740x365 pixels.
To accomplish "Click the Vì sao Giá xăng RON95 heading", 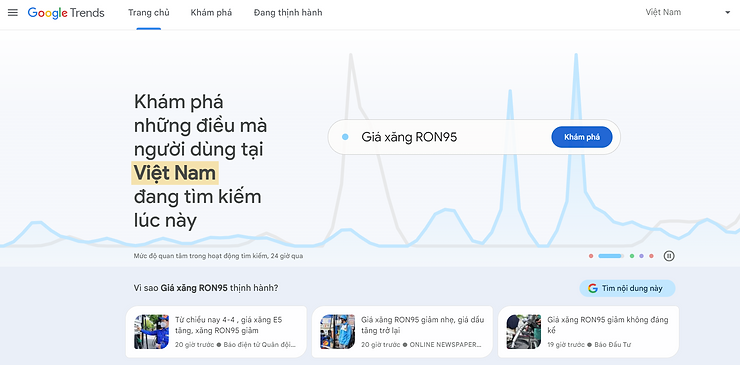I will pos(206,288).
